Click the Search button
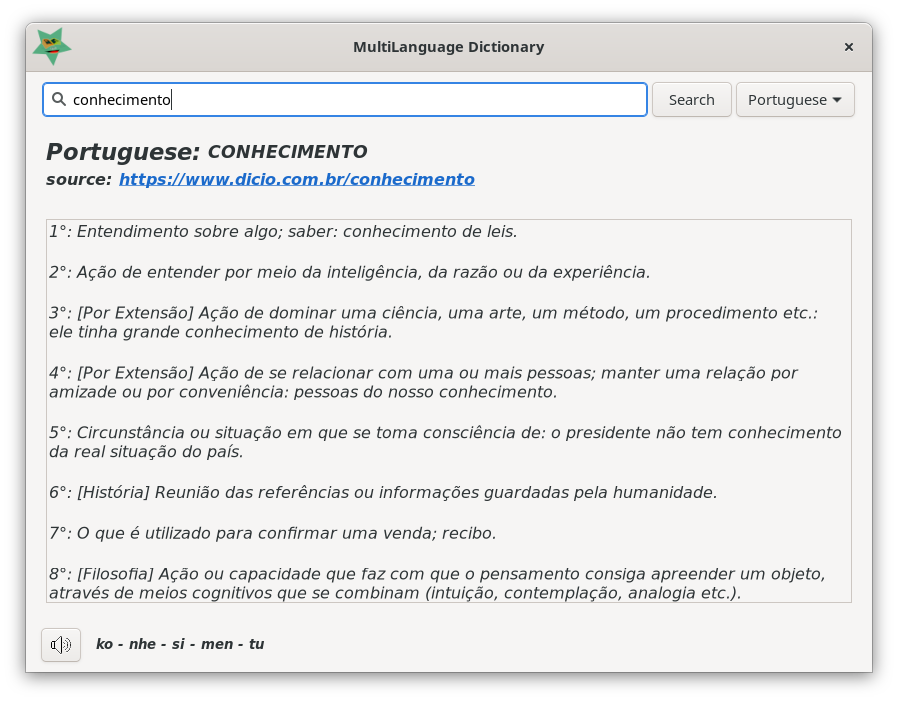898x701 pixels. [691, 100]
